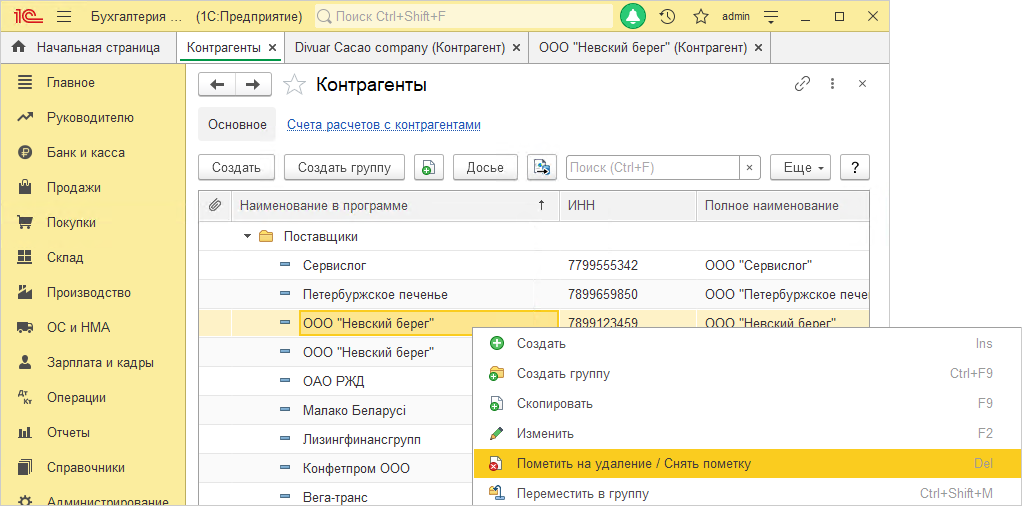Add Контрагенты page to favorites star

pos(294,85)
